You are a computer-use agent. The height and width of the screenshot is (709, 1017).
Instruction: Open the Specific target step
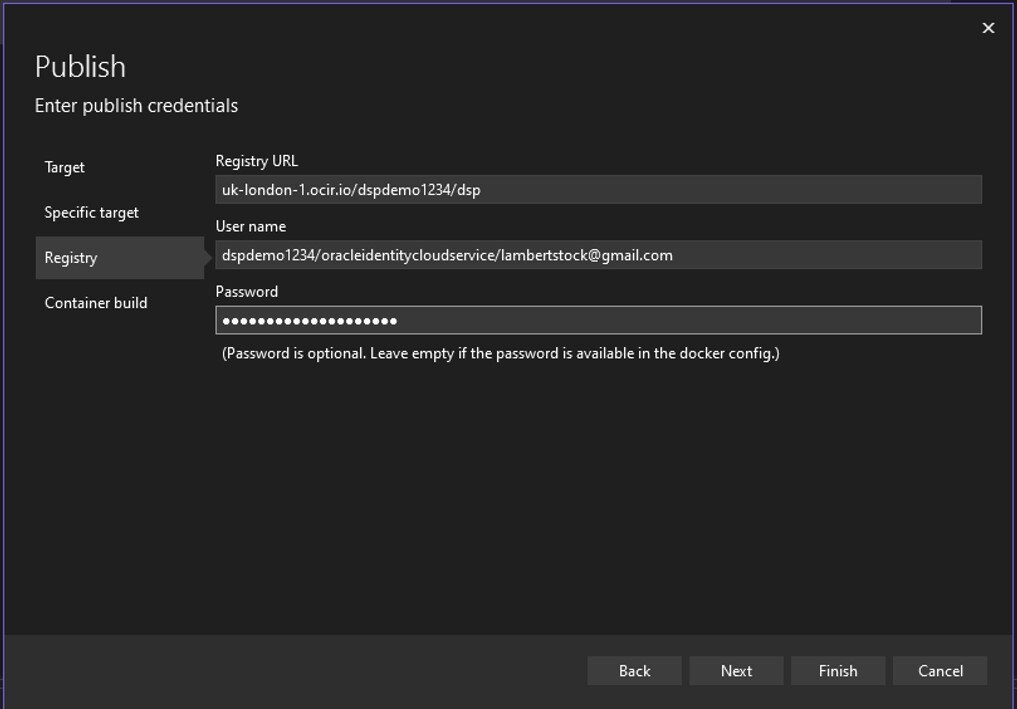pos(91,212)
